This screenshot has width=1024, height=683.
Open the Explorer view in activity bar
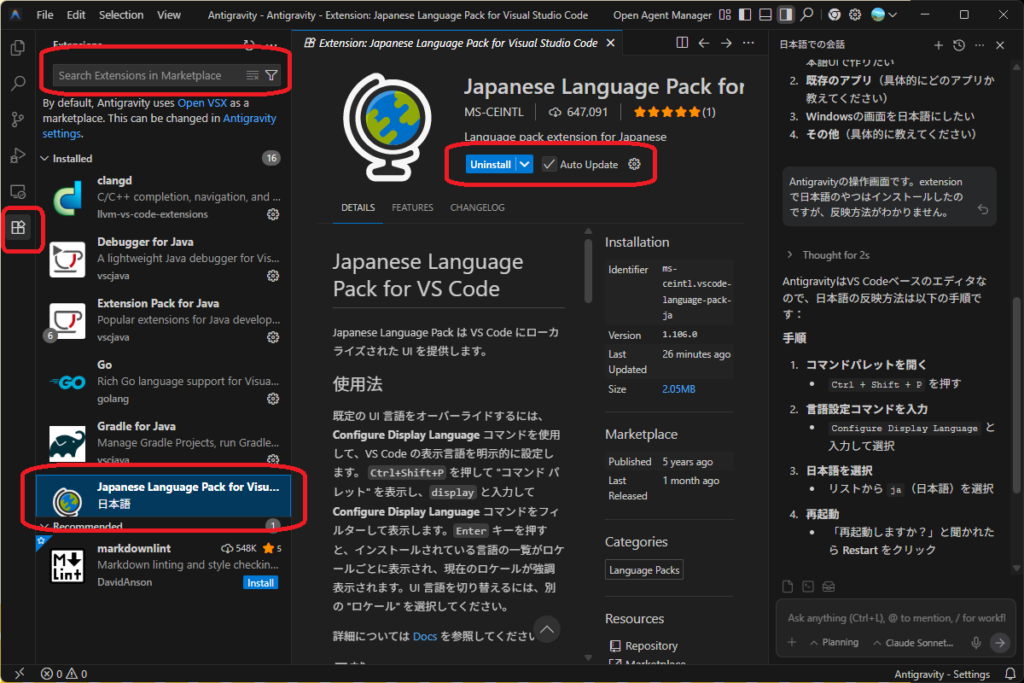(17, 48)
